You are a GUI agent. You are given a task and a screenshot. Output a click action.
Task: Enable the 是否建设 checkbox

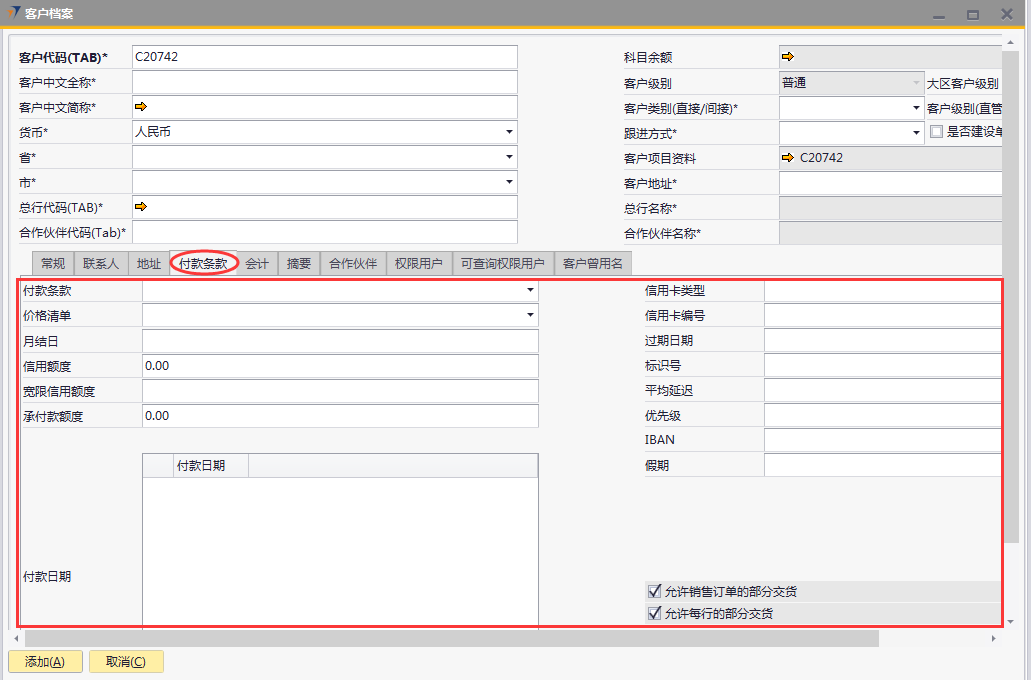point(936,132)
